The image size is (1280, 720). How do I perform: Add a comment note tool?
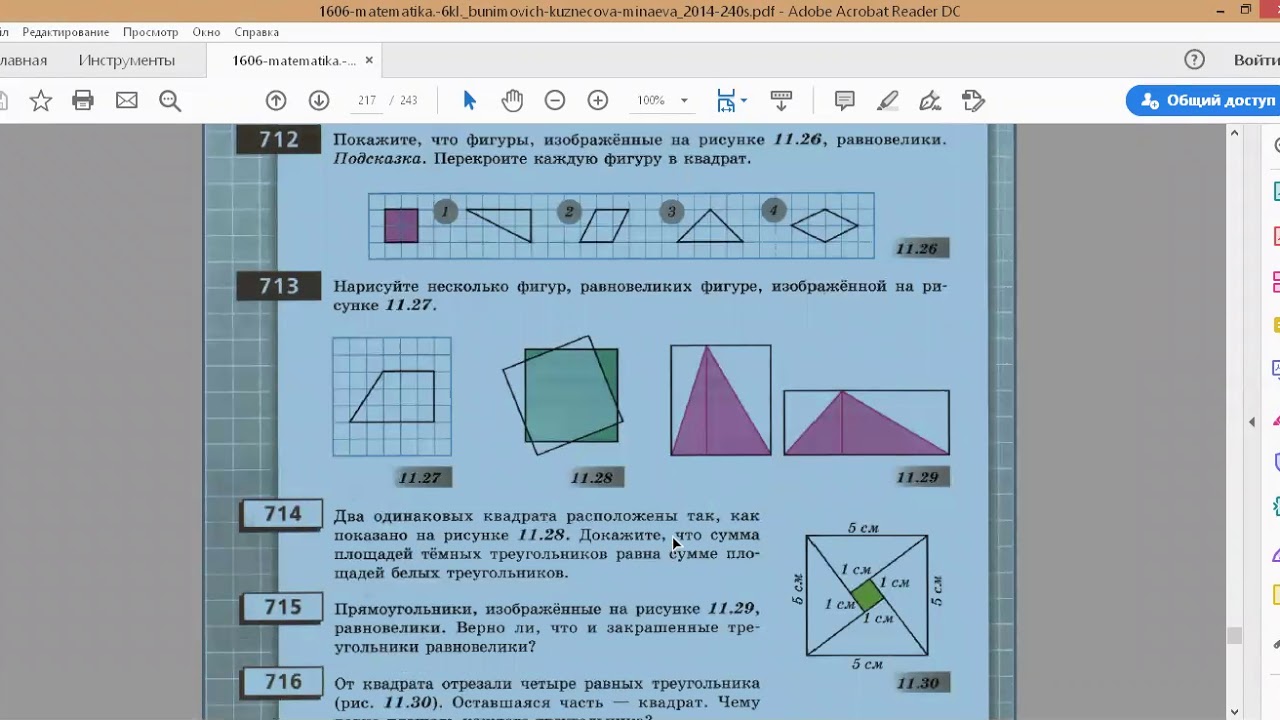pos(844,100)
